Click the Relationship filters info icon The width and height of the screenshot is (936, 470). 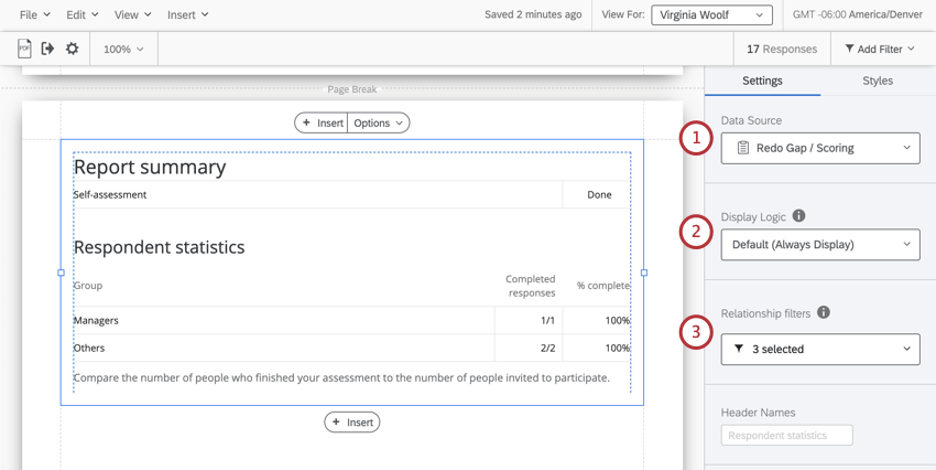tap(824, 312)
